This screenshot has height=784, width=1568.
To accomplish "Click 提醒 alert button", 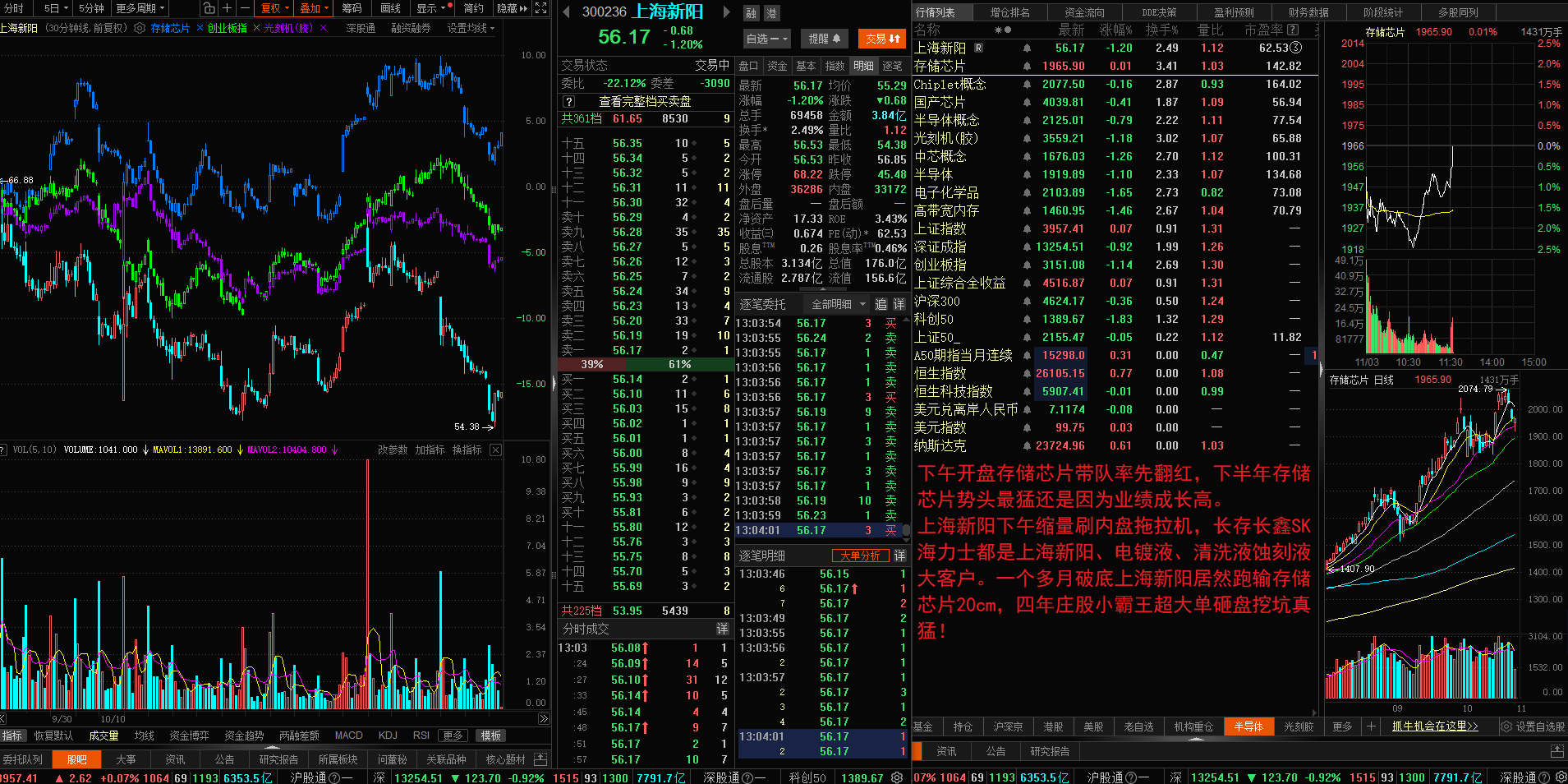I will (825, 39).
